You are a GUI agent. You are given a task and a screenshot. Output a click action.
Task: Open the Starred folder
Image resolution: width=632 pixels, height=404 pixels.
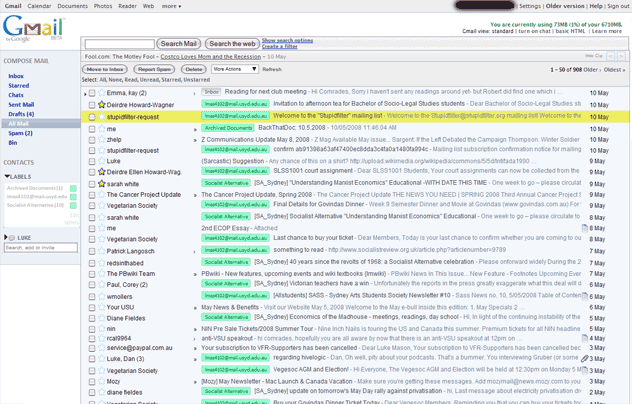click(19, 85)
